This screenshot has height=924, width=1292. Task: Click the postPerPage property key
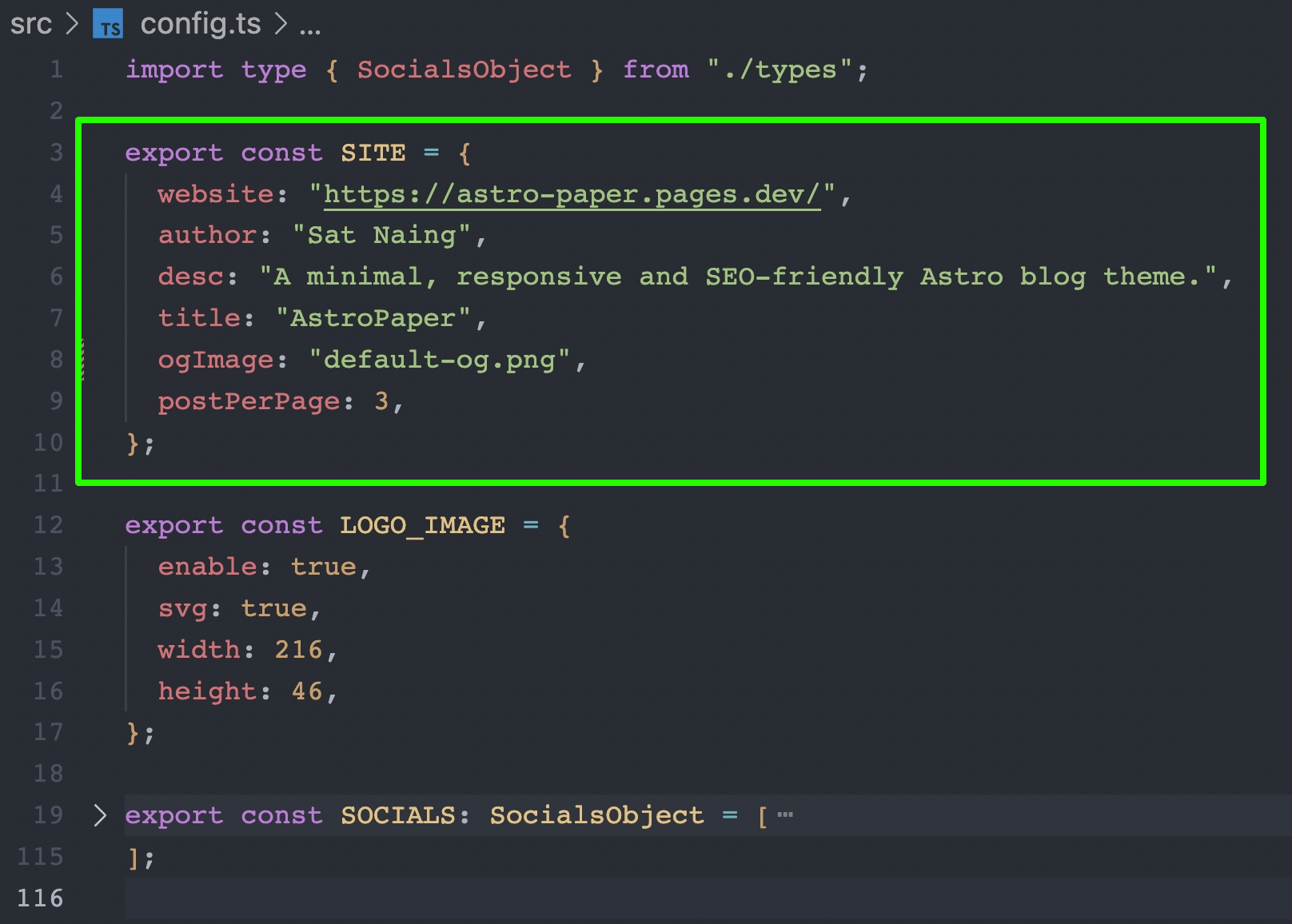[x=249, y=401]
